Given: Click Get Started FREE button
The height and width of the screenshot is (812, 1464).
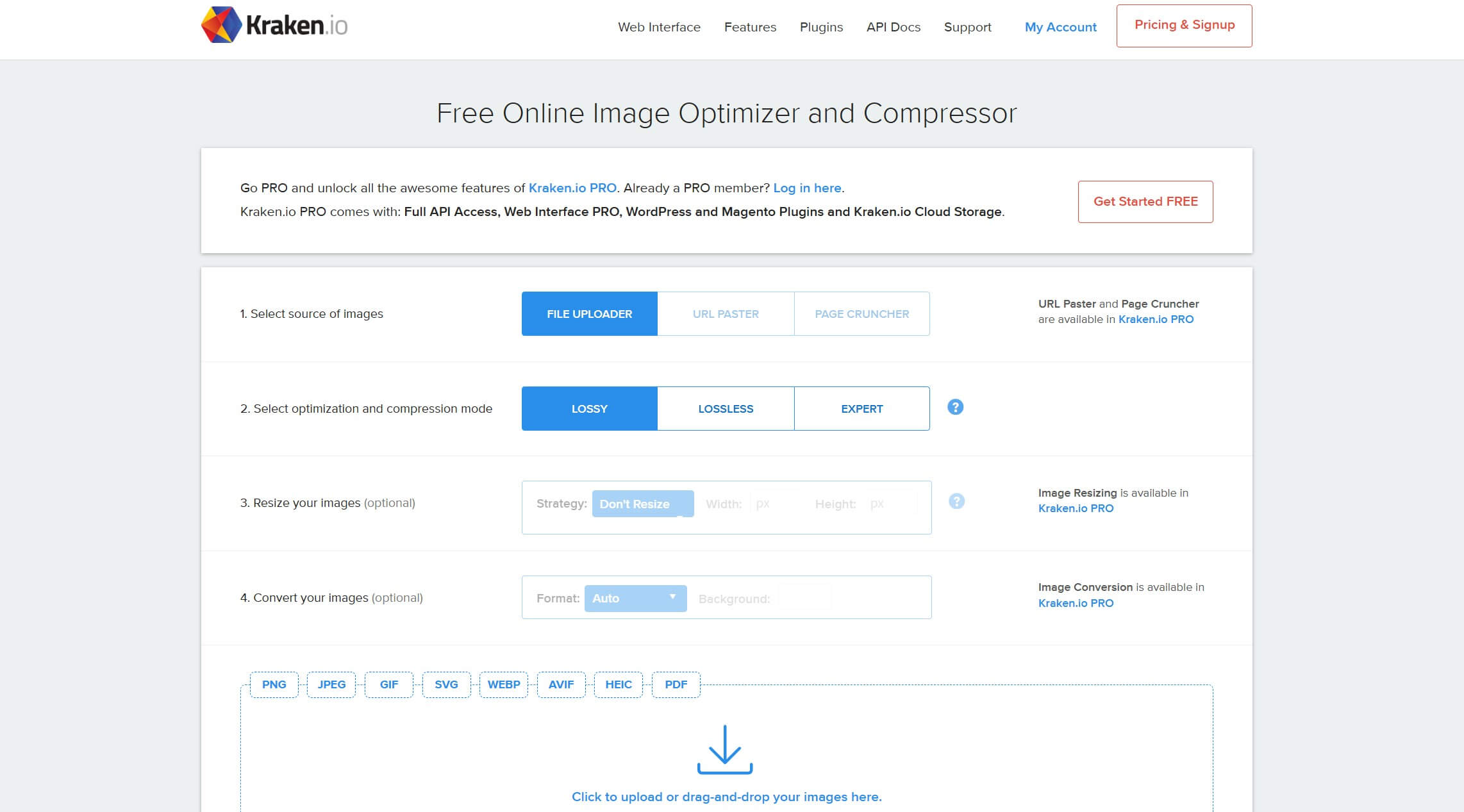Looking at the screenshot, I should click(1145, 202).
